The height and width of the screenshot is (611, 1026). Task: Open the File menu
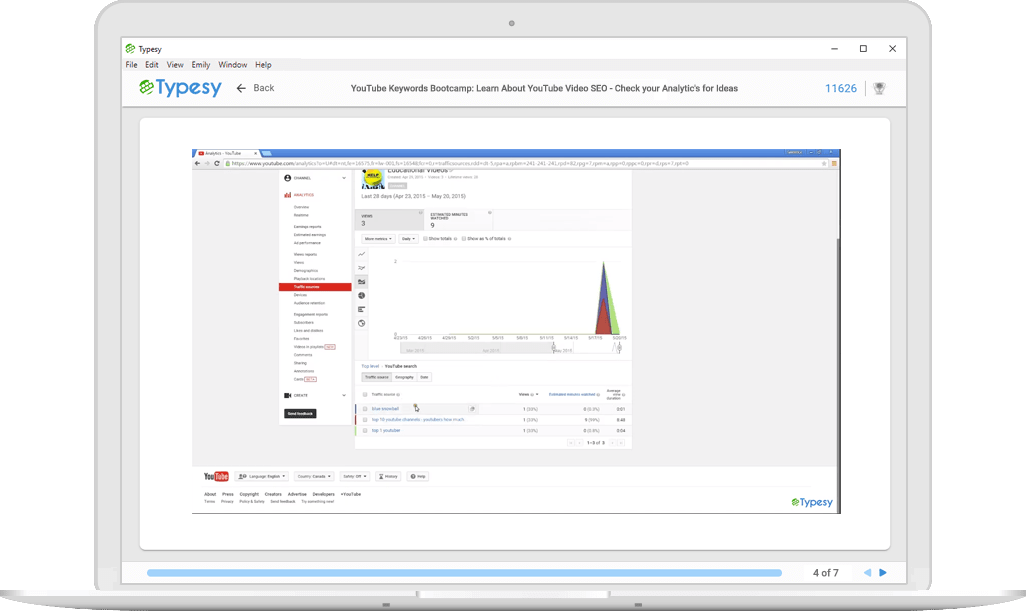(x=132, y=65)
